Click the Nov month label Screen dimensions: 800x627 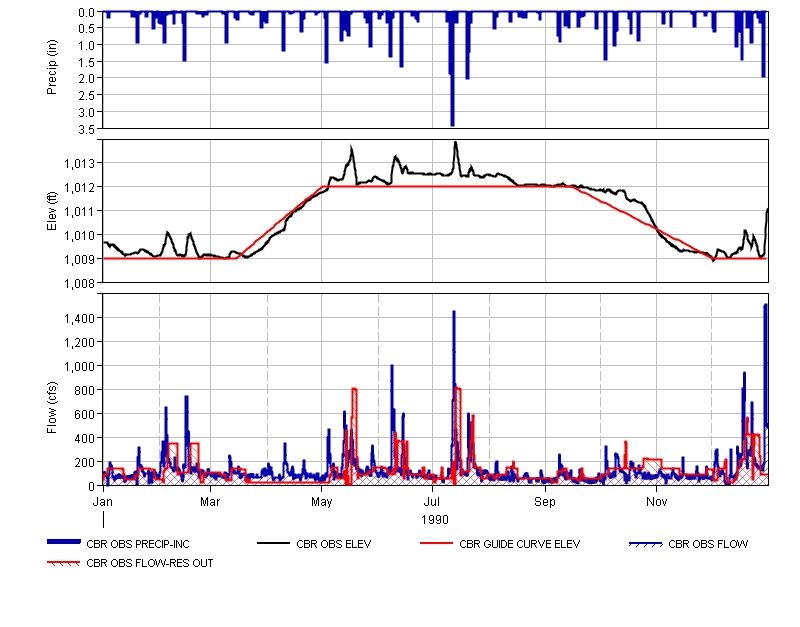(657, 502)
